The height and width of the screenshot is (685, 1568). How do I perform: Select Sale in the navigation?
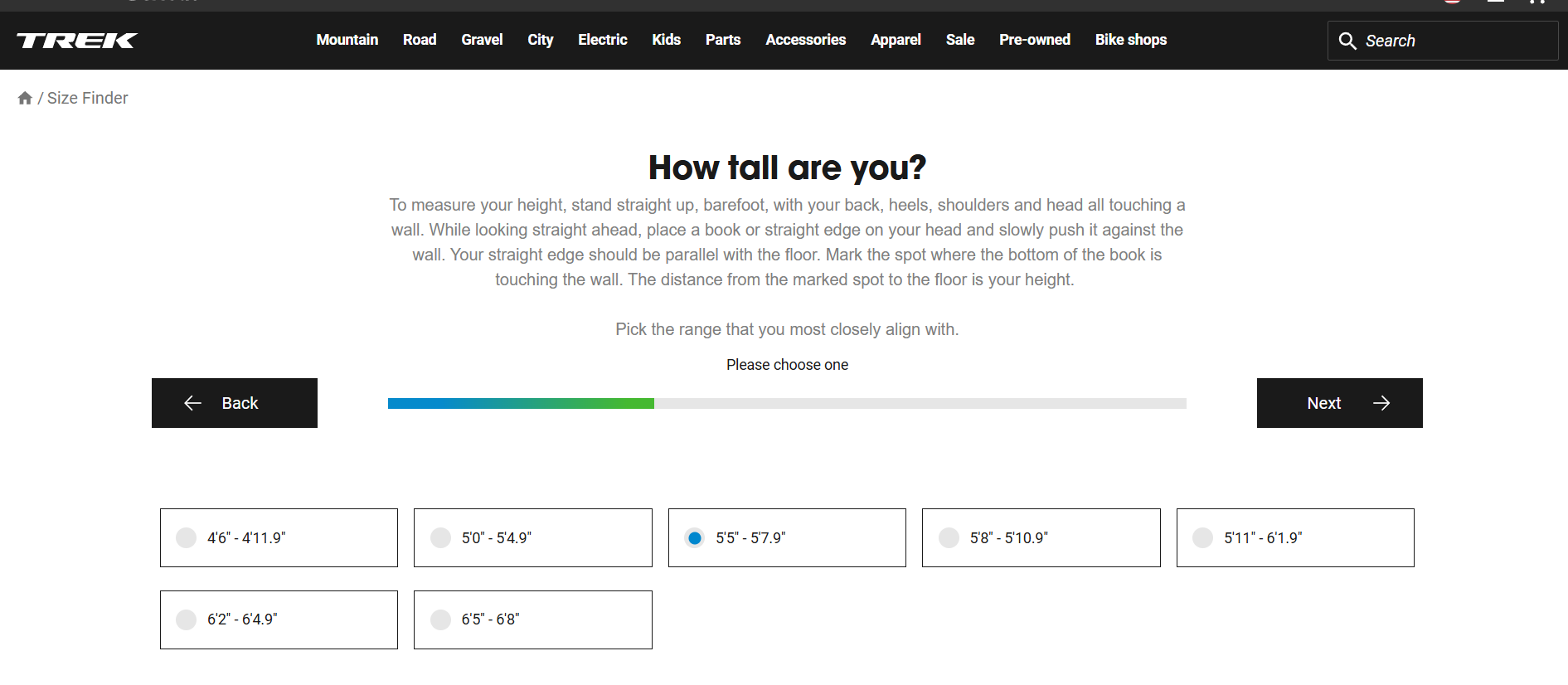coord(959,40)
